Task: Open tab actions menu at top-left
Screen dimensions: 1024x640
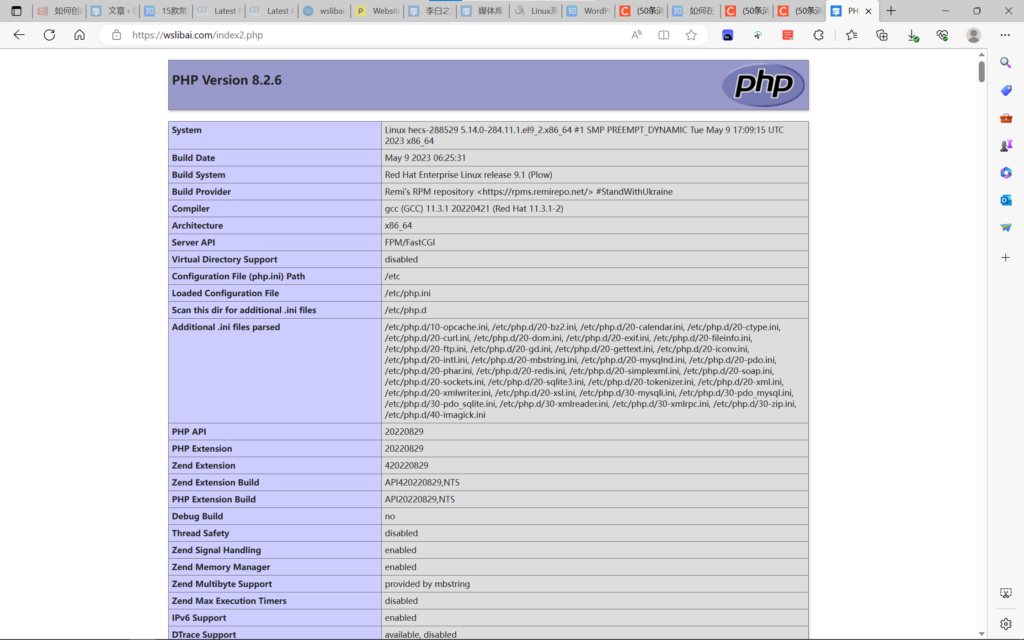Action: [15, 11]
